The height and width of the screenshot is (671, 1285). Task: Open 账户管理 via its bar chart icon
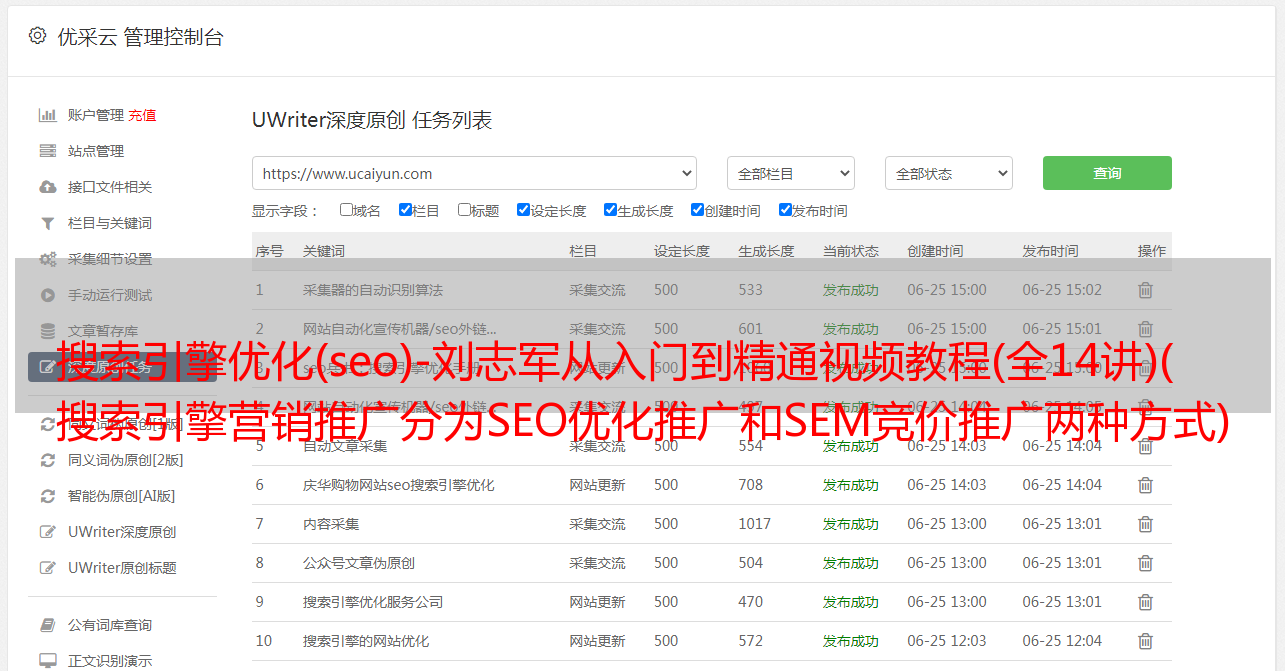47,115
